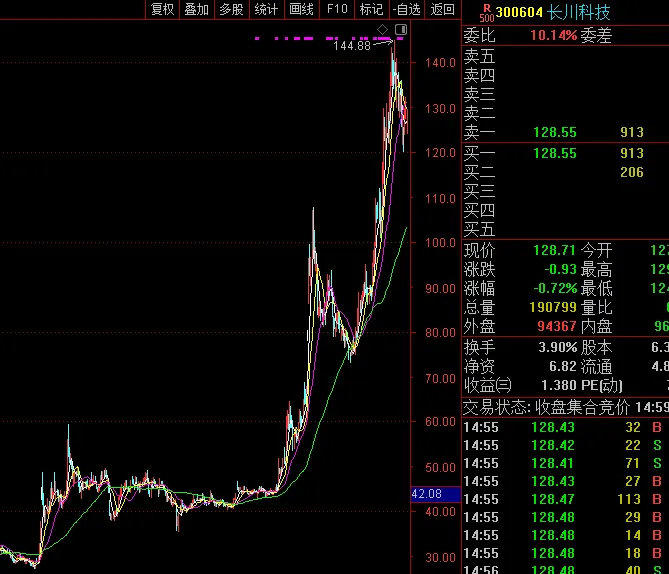
Task: Click the 140.0 price axis label
Action: point(440,63)
